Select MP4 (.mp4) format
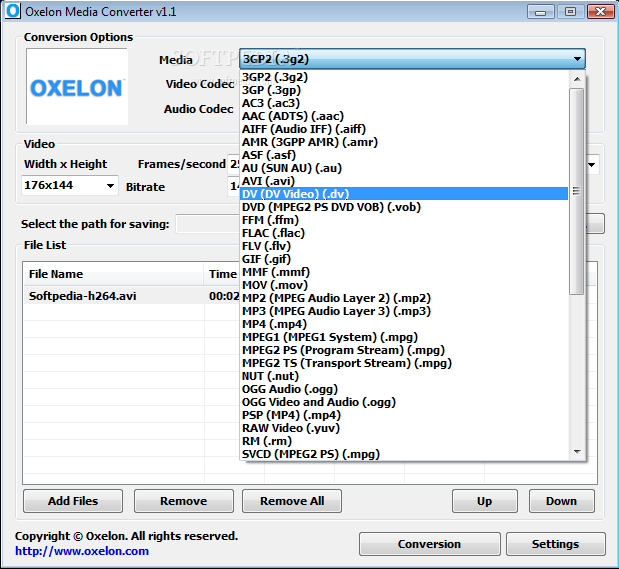 click(x=404, y=324)
